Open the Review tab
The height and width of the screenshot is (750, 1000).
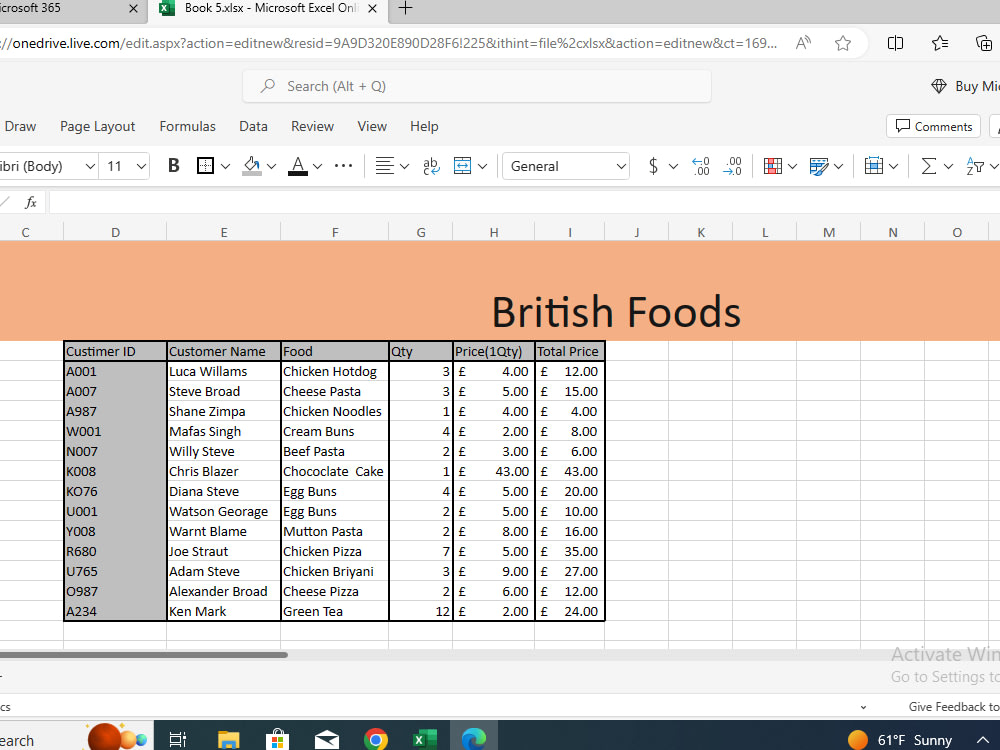312,126
